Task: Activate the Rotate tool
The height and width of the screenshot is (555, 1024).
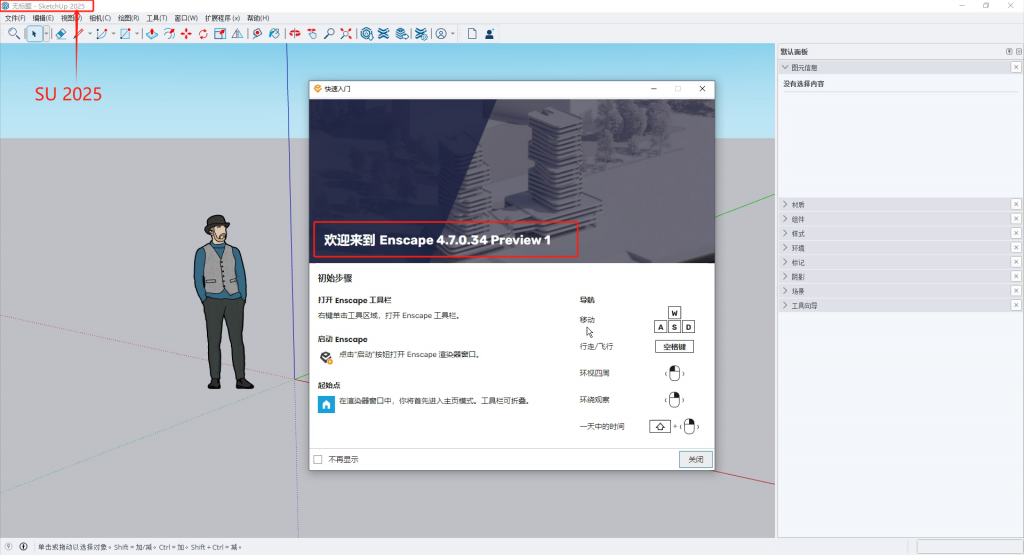Action: [x=203, y=33]
